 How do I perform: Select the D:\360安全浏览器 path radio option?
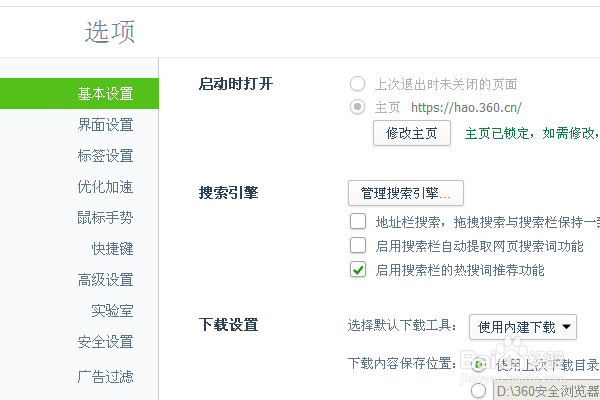point(478,391)
